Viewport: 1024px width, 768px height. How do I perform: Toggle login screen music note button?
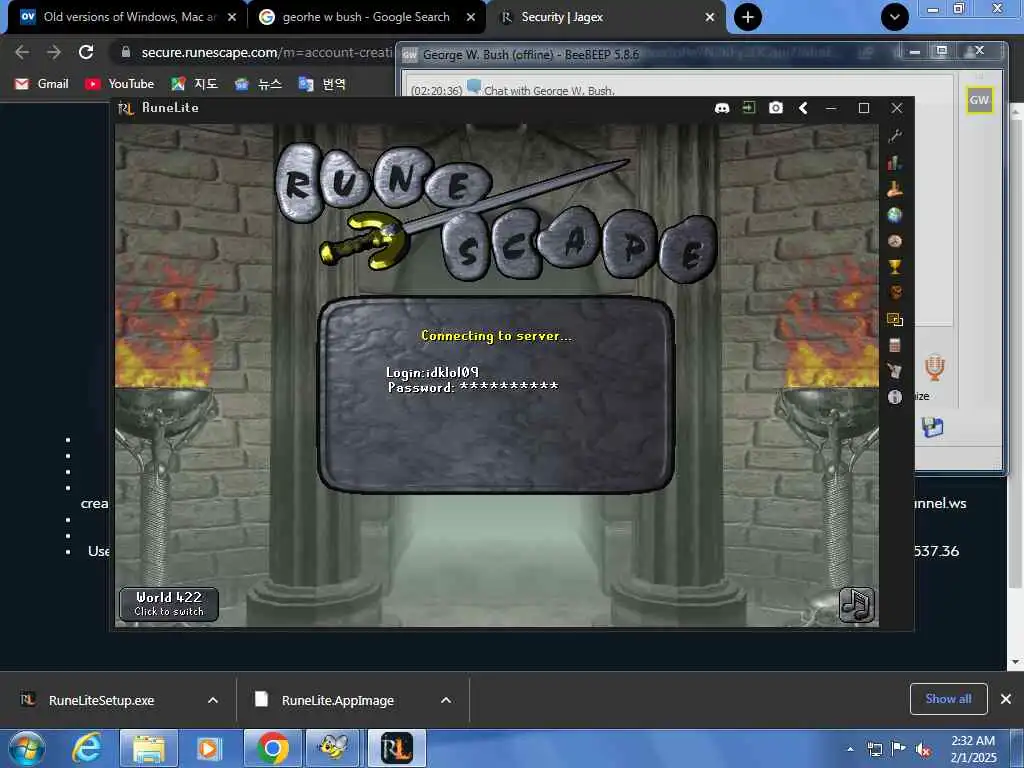pos(856,605)
